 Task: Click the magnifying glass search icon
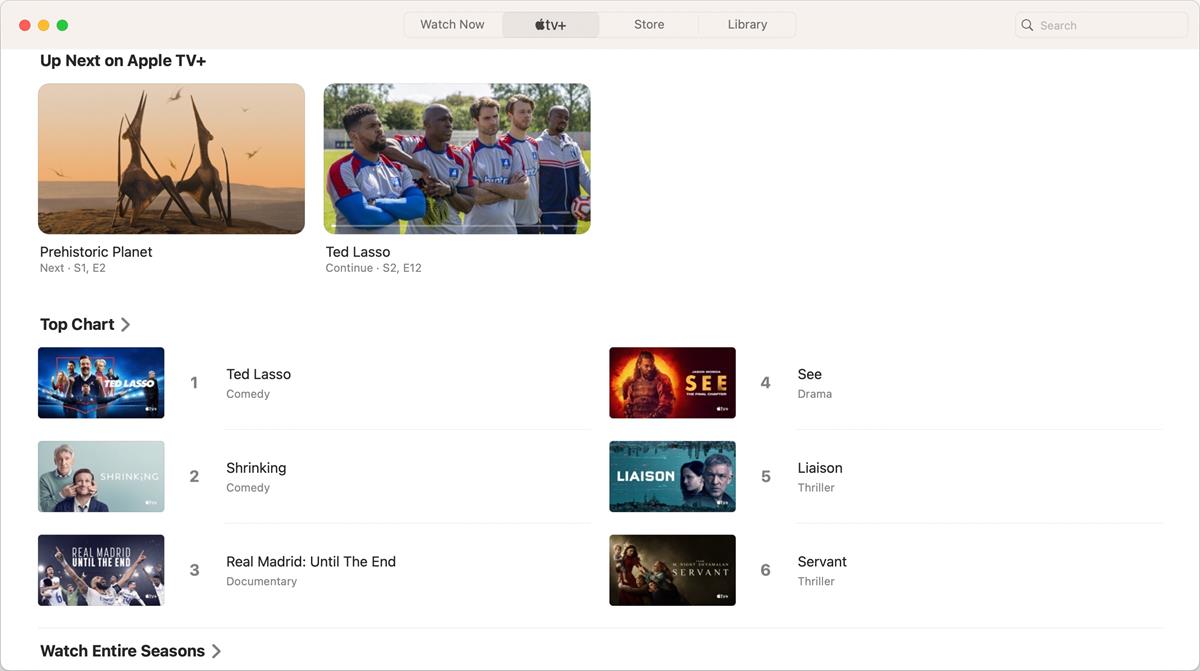click(x=1027, y=25)
